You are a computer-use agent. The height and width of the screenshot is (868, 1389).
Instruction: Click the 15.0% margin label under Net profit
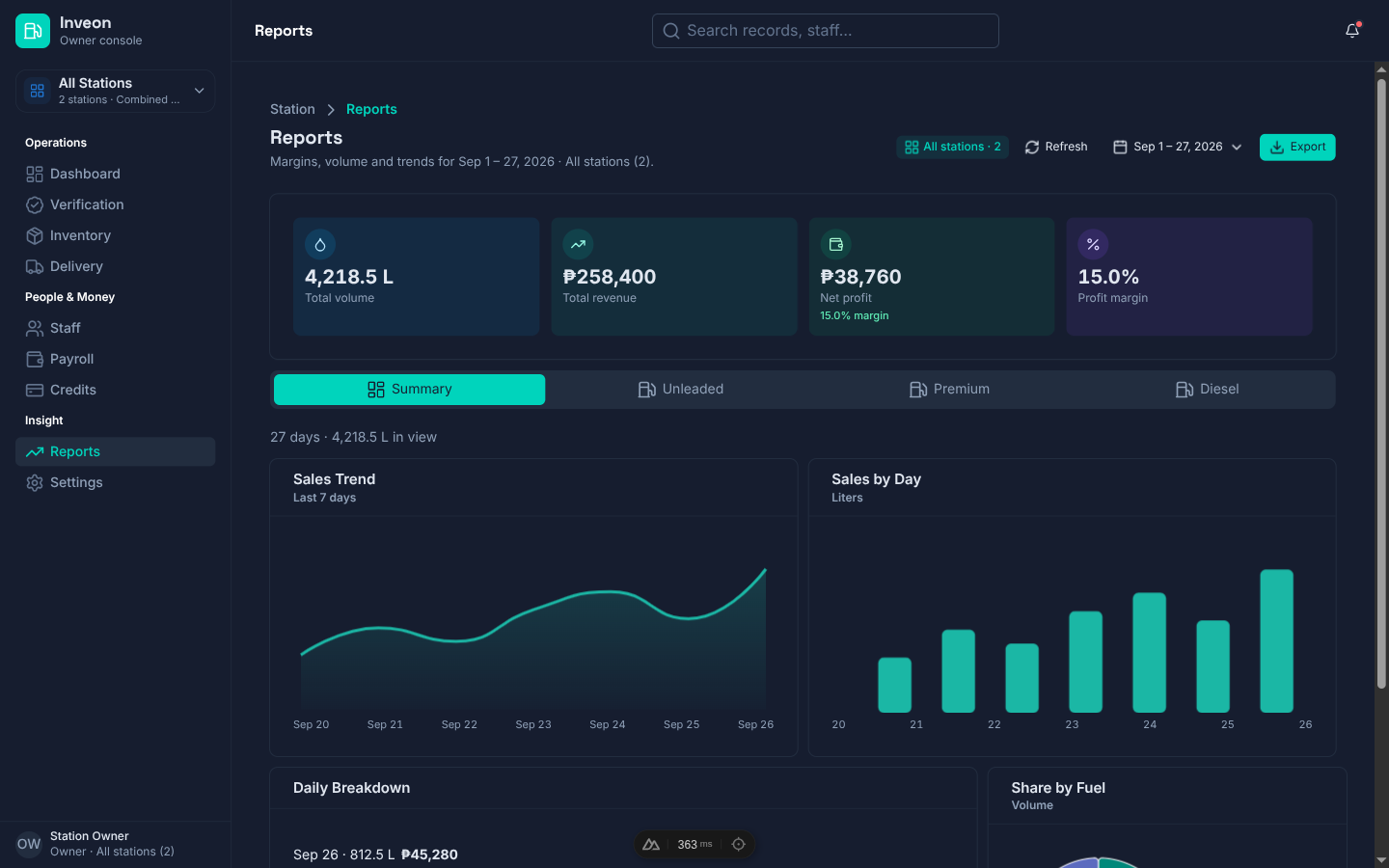tap(855, 315)
